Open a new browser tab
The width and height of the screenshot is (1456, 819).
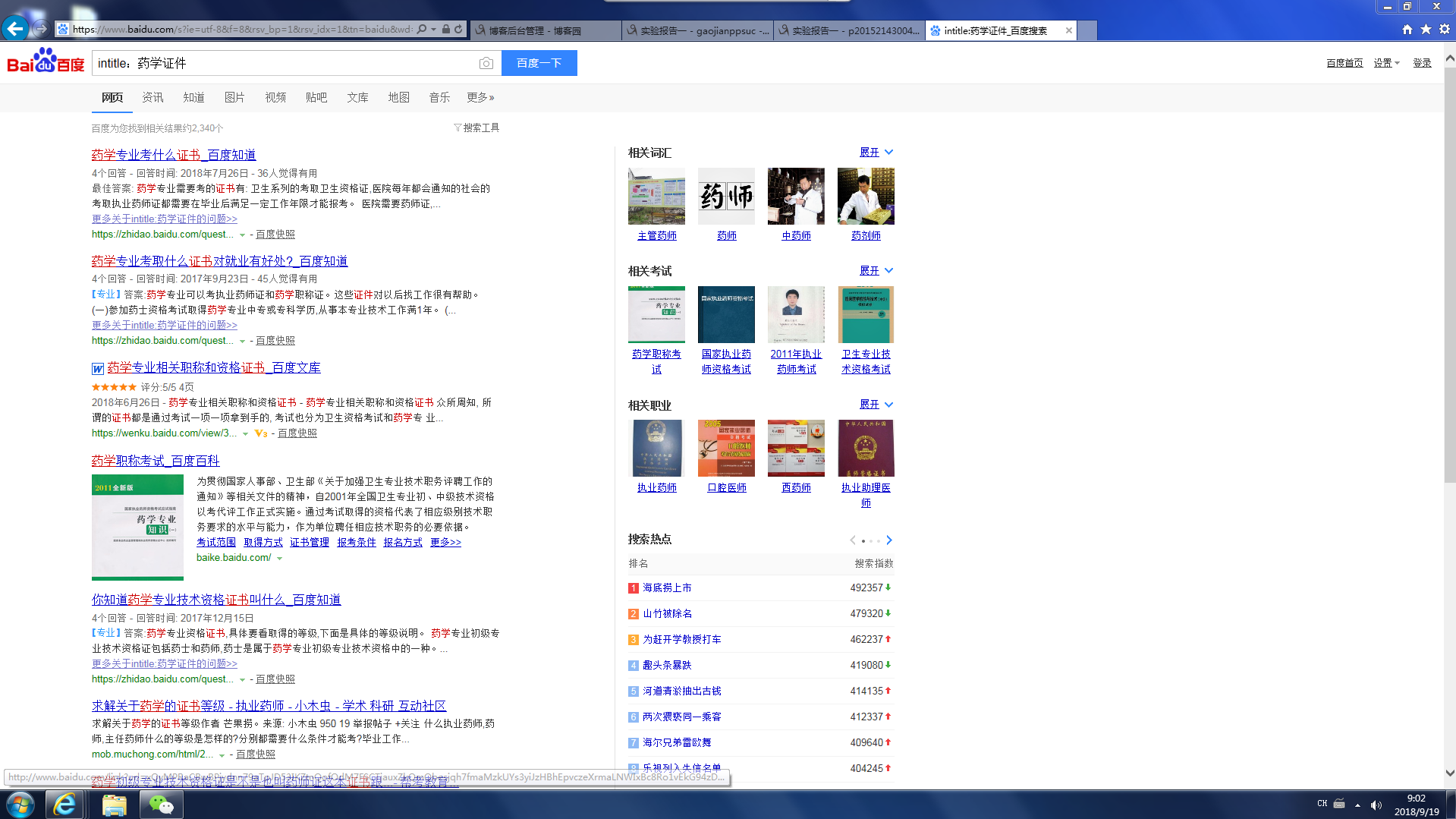1087,30
